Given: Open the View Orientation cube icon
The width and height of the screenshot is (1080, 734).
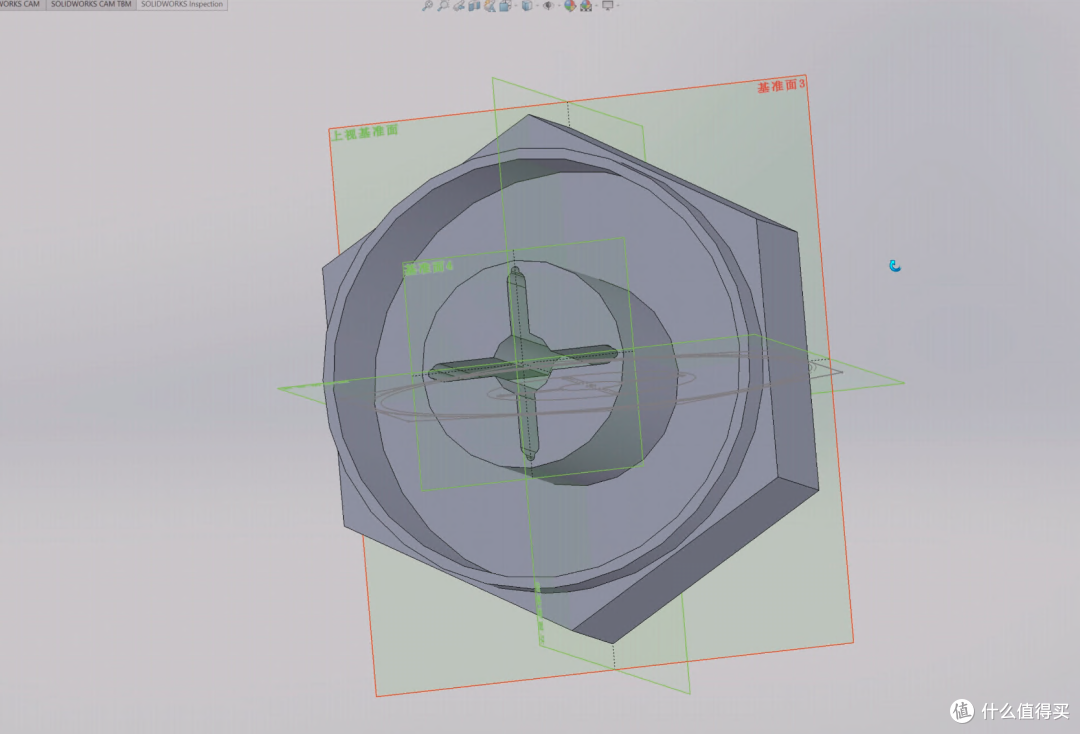Looking at the screenshot, I should (506, 6).
